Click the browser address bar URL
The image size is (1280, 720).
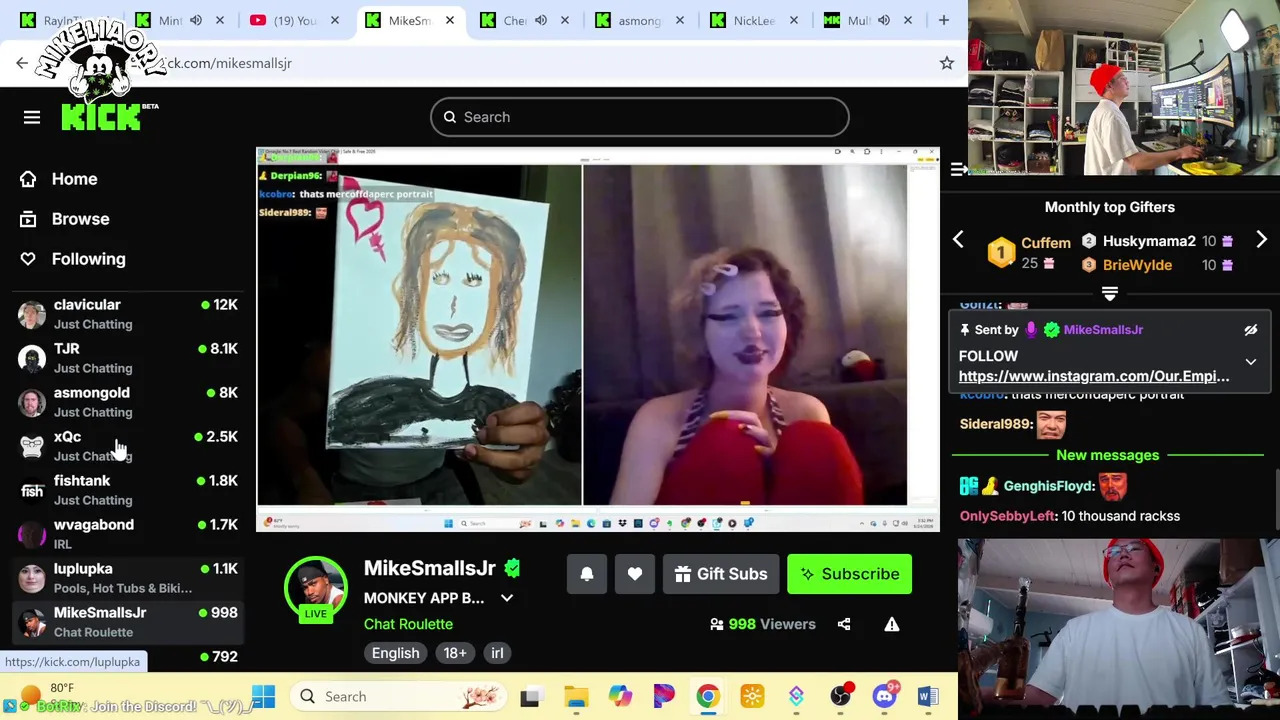(x=228, y=63)
